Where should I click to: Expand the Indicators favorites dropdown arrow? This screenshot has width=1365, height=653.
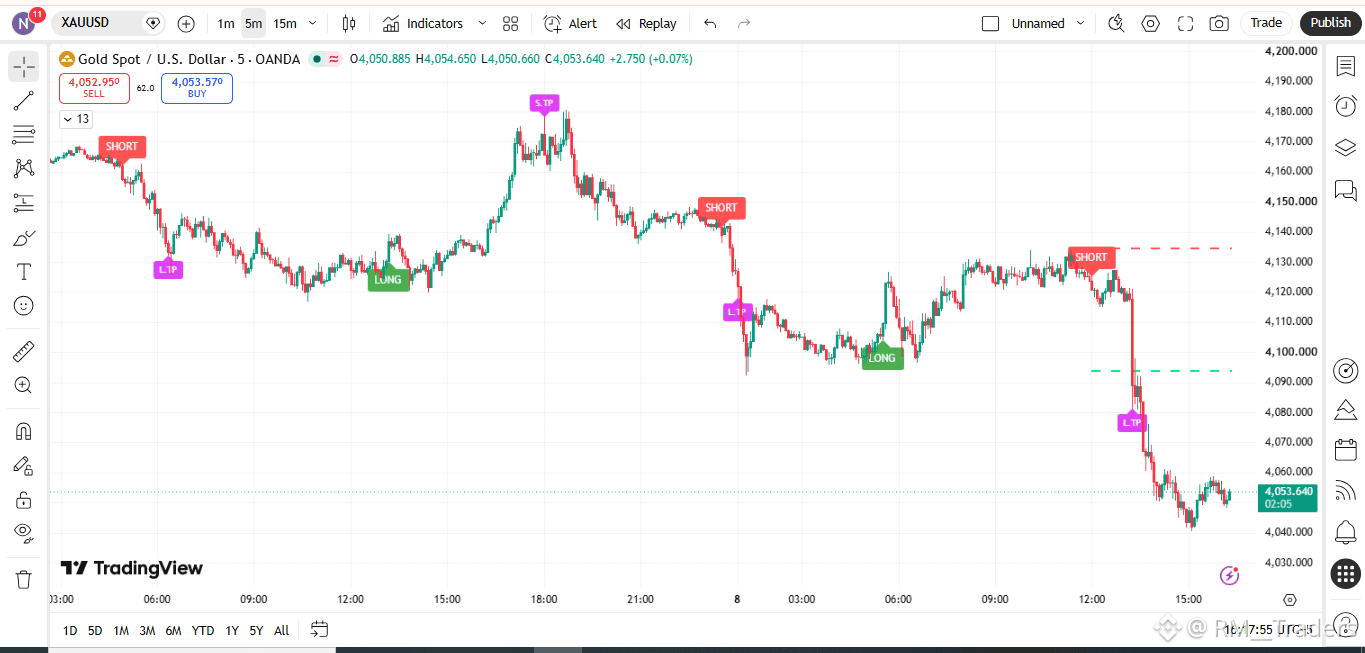(x=482, y=23)
